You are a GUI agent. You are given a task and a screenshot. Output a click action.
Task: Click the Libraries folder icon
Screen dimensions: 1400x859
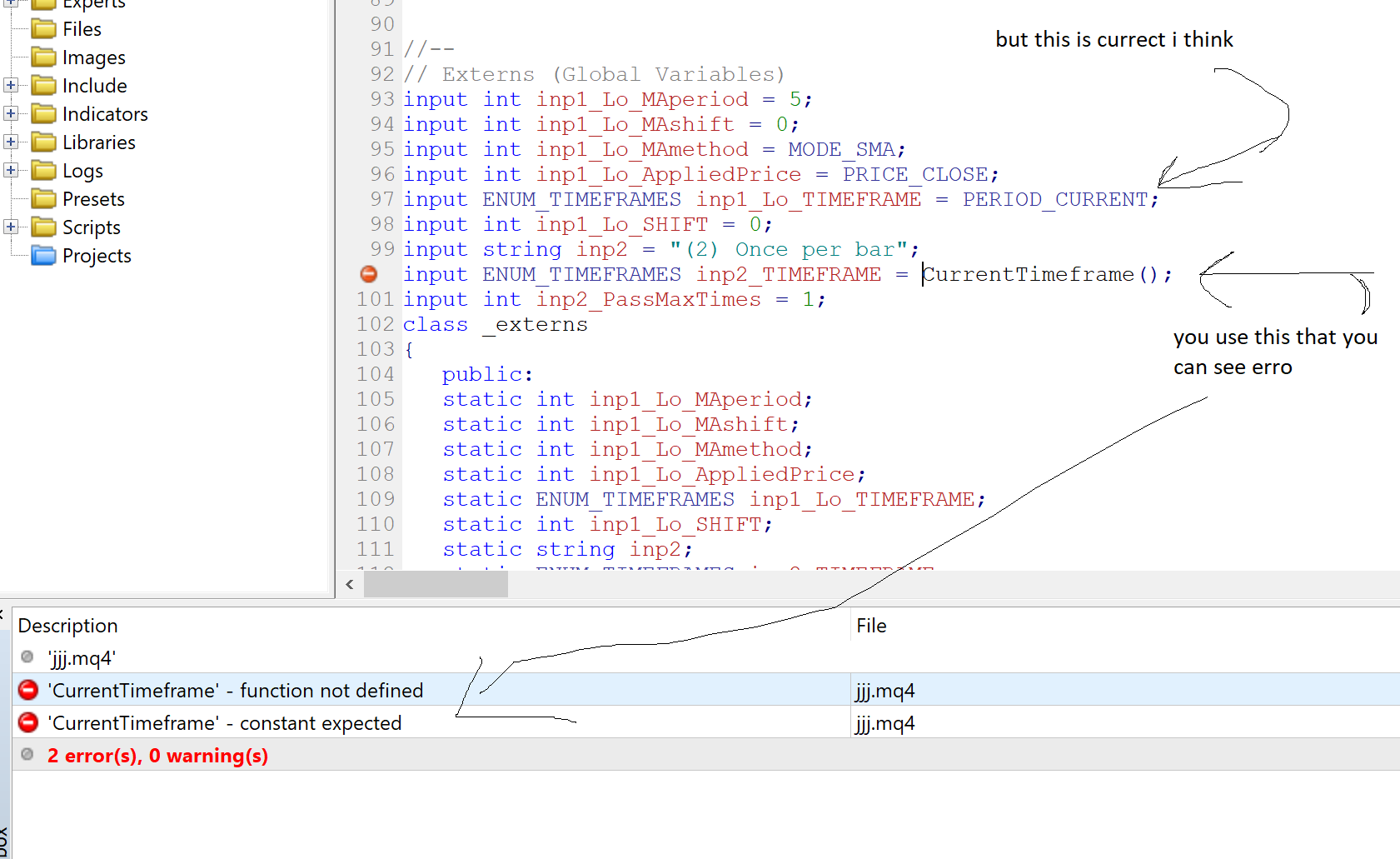tap(43, 142)
